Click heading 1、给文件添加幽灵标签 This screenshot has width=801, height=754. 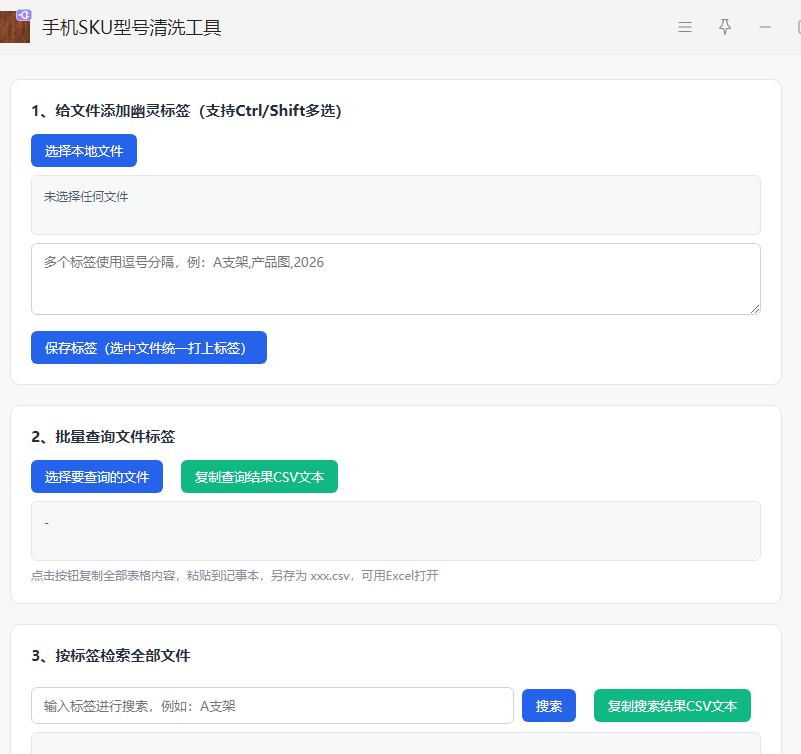coord(186,111)
